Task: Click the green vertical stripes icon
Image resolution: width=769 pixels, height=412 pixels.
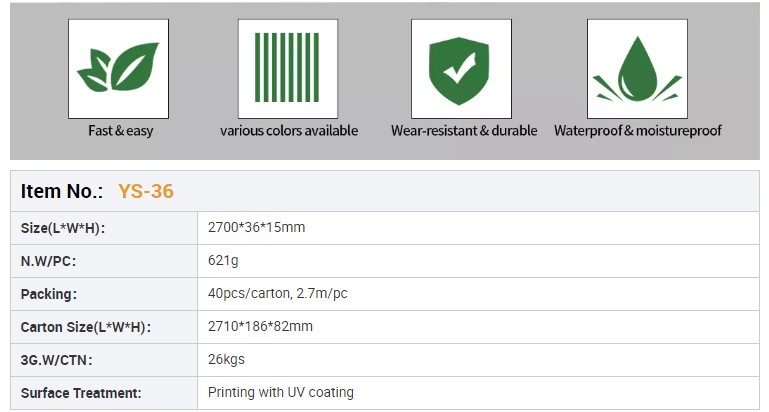Action: pyautogui.click(x=288, y=69)
